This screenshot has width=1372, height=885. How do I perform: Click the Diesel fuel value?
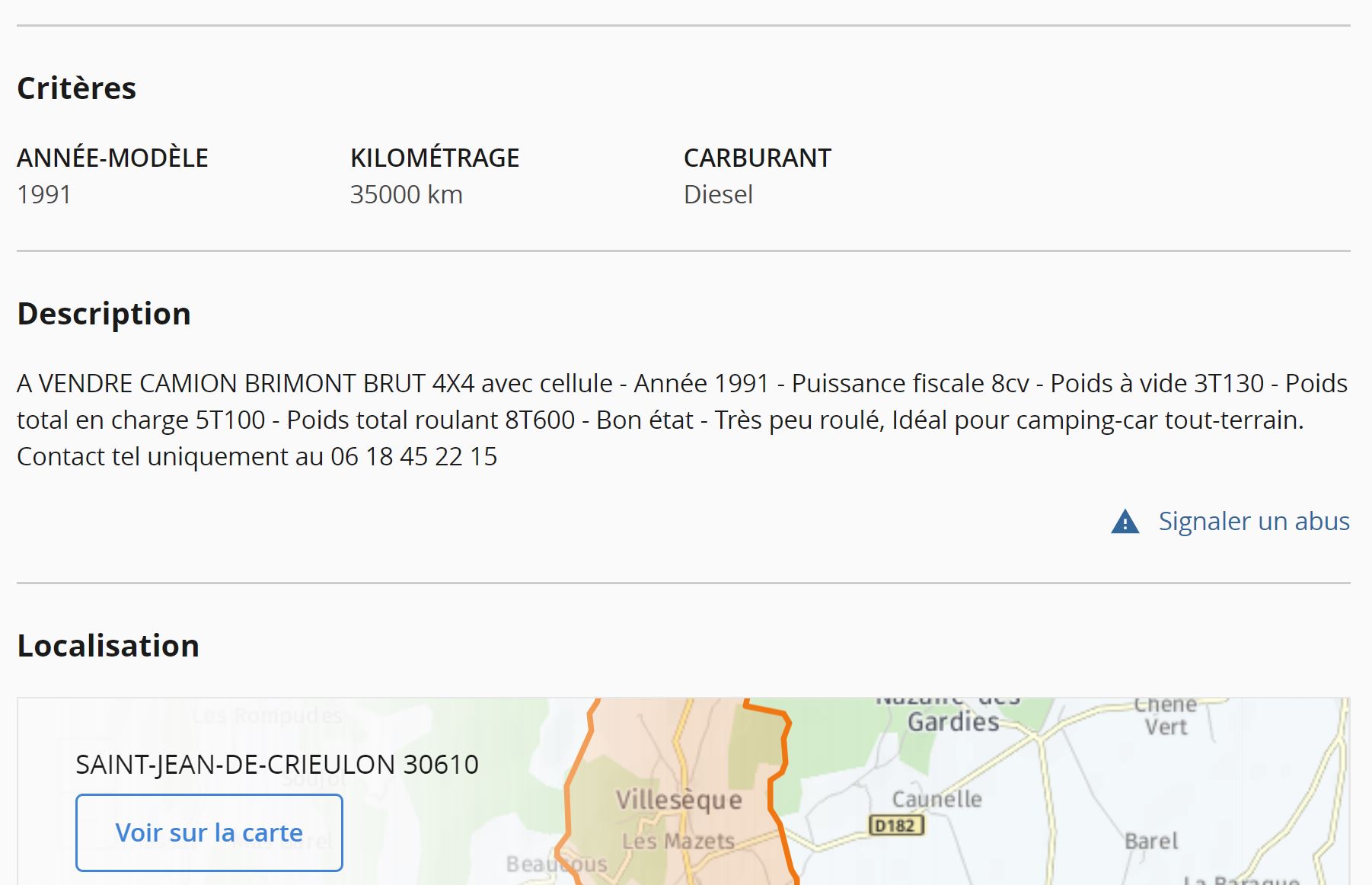point(717,195)
